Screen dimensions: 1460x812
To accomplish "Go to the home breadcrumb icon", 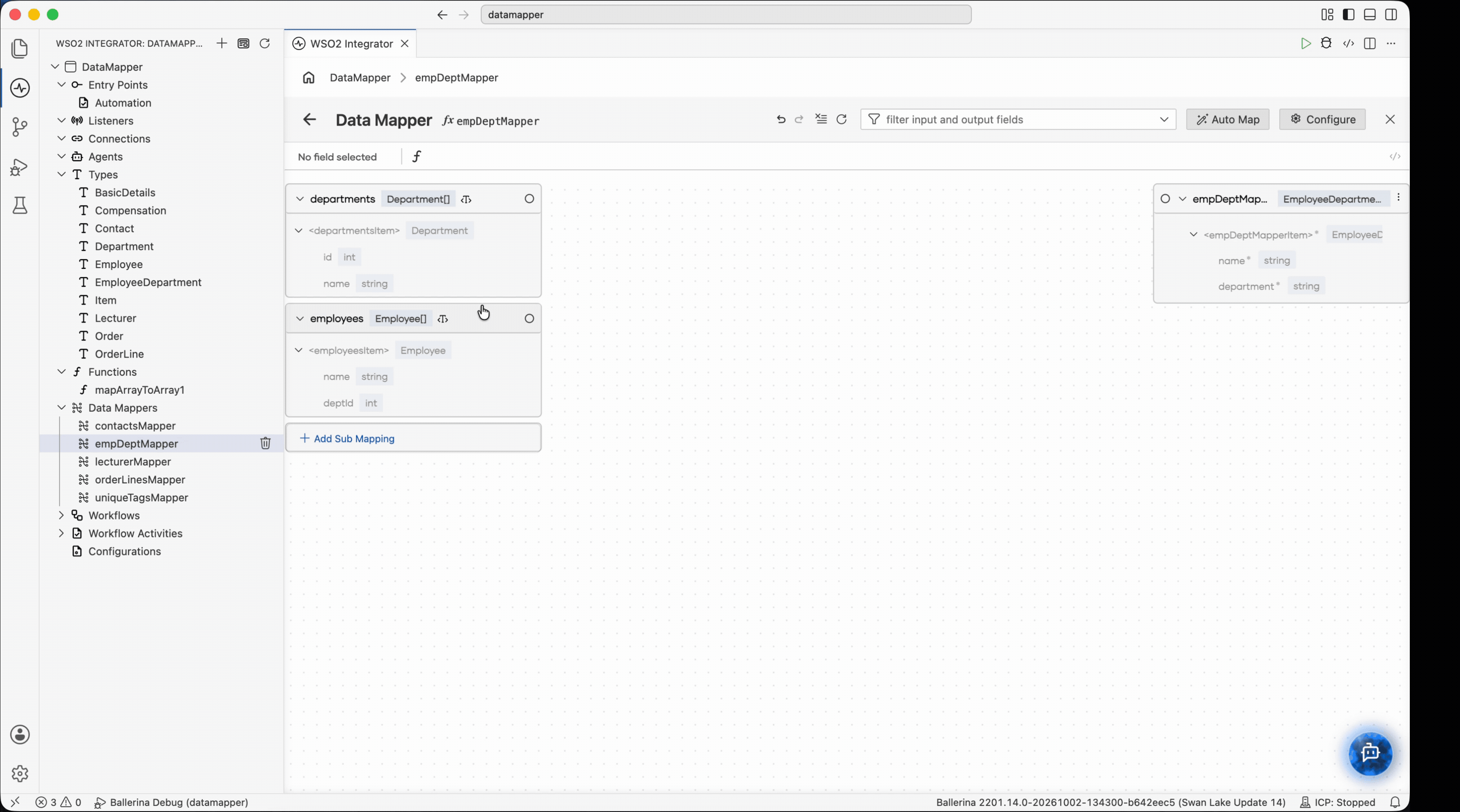I will tap(308, 78).
